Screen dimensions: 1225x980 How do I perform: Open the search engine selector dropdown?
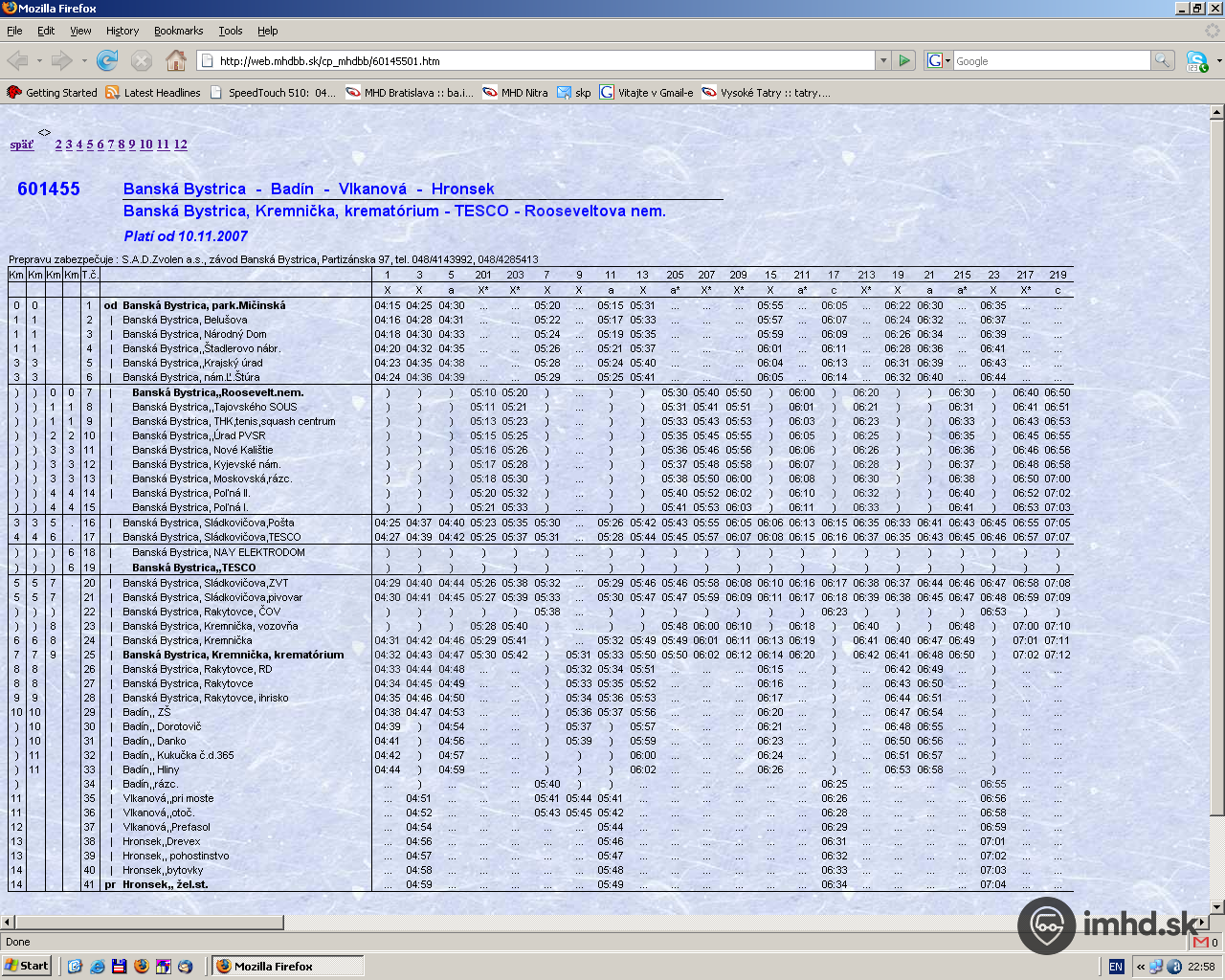click(x=939, y=61)
